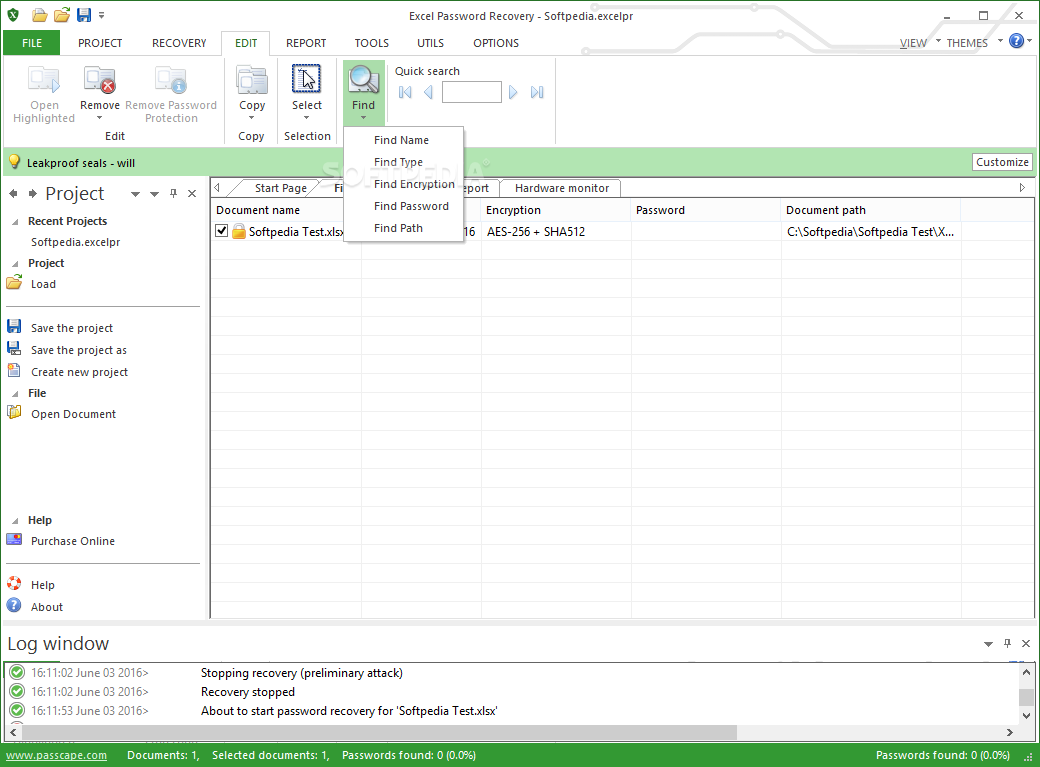Open the Start Page tab
This screenshot has height=767, width=1040.
[281, 188]
